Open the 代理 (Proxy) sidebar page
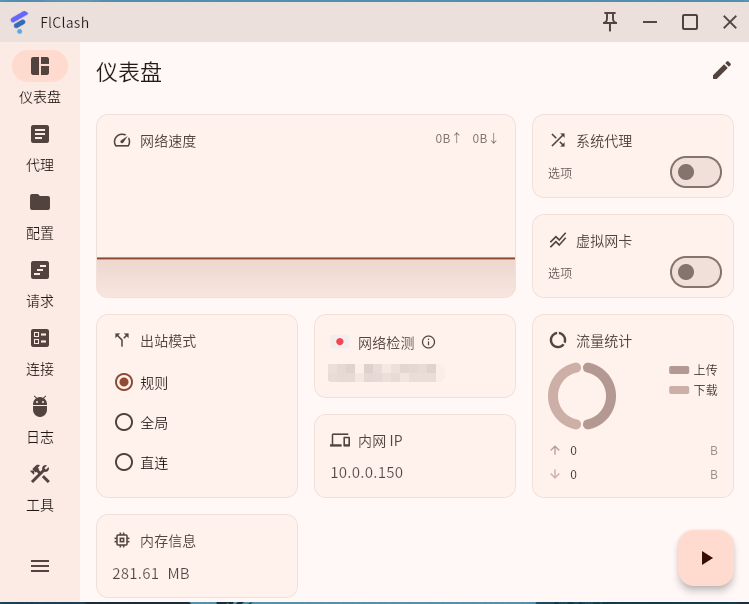 click(40, 148)
